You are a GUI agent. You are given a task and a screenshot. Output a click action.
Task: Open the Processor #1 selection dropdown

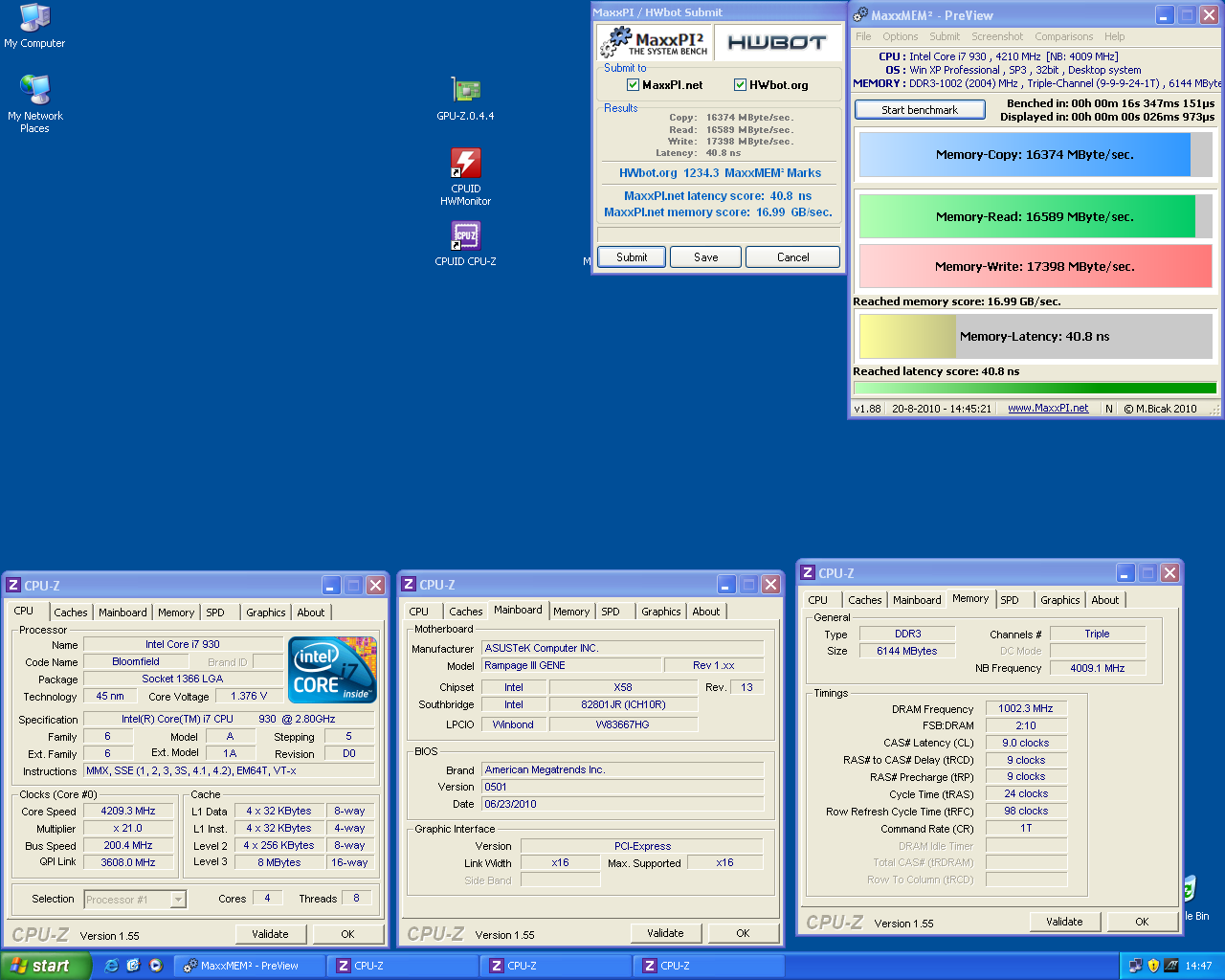[177, 900]
